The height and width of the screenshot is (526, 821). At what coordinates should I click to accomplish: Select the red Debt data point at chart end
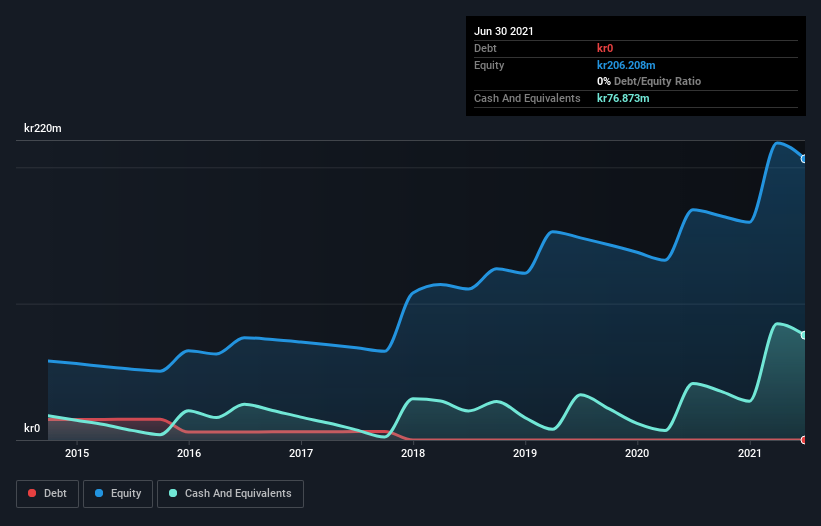pos(804,440)
